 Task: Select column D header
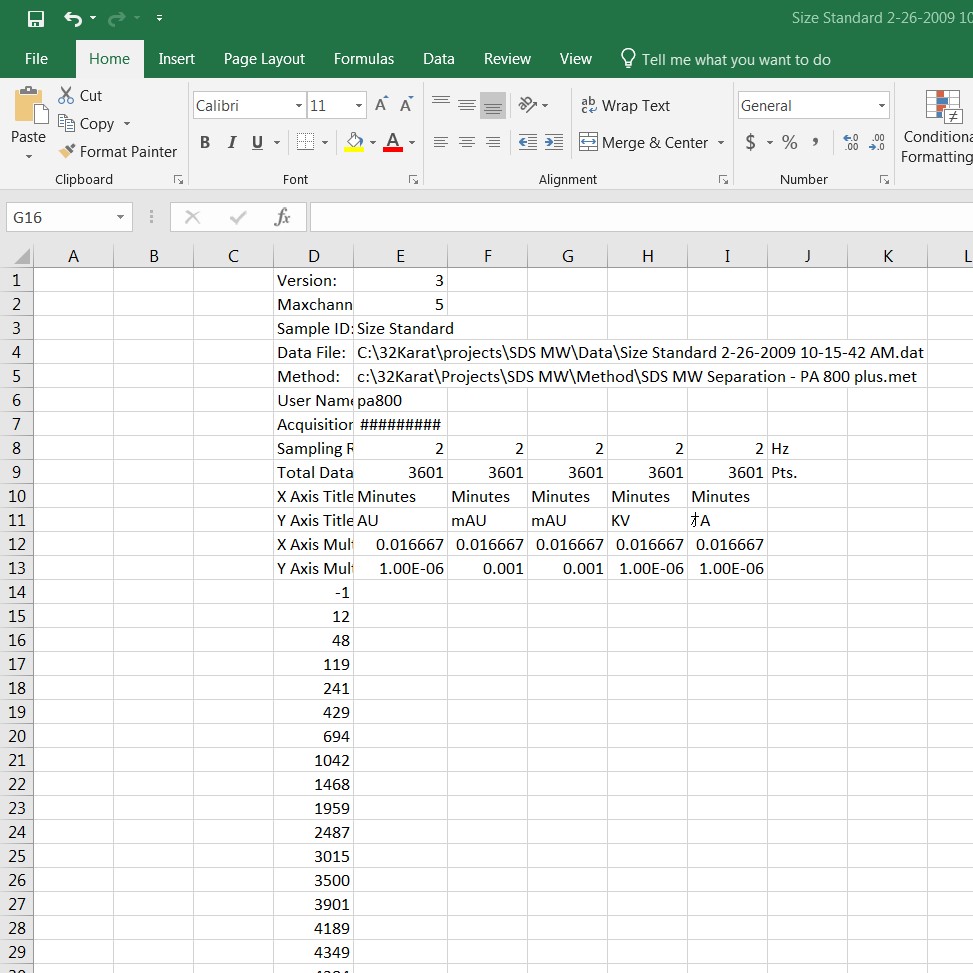click(x=313, y=256)
